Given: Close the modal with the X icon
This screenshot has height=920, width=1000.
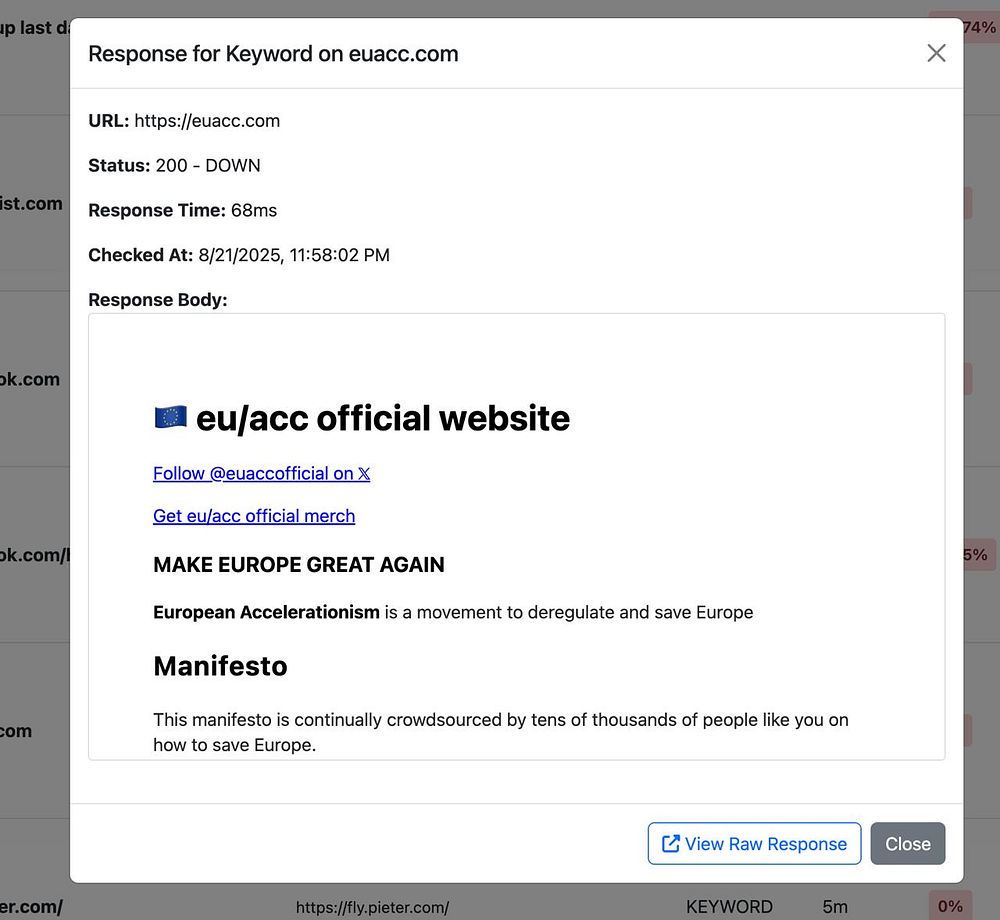Looking at the screenshot, I should point(936,53).
